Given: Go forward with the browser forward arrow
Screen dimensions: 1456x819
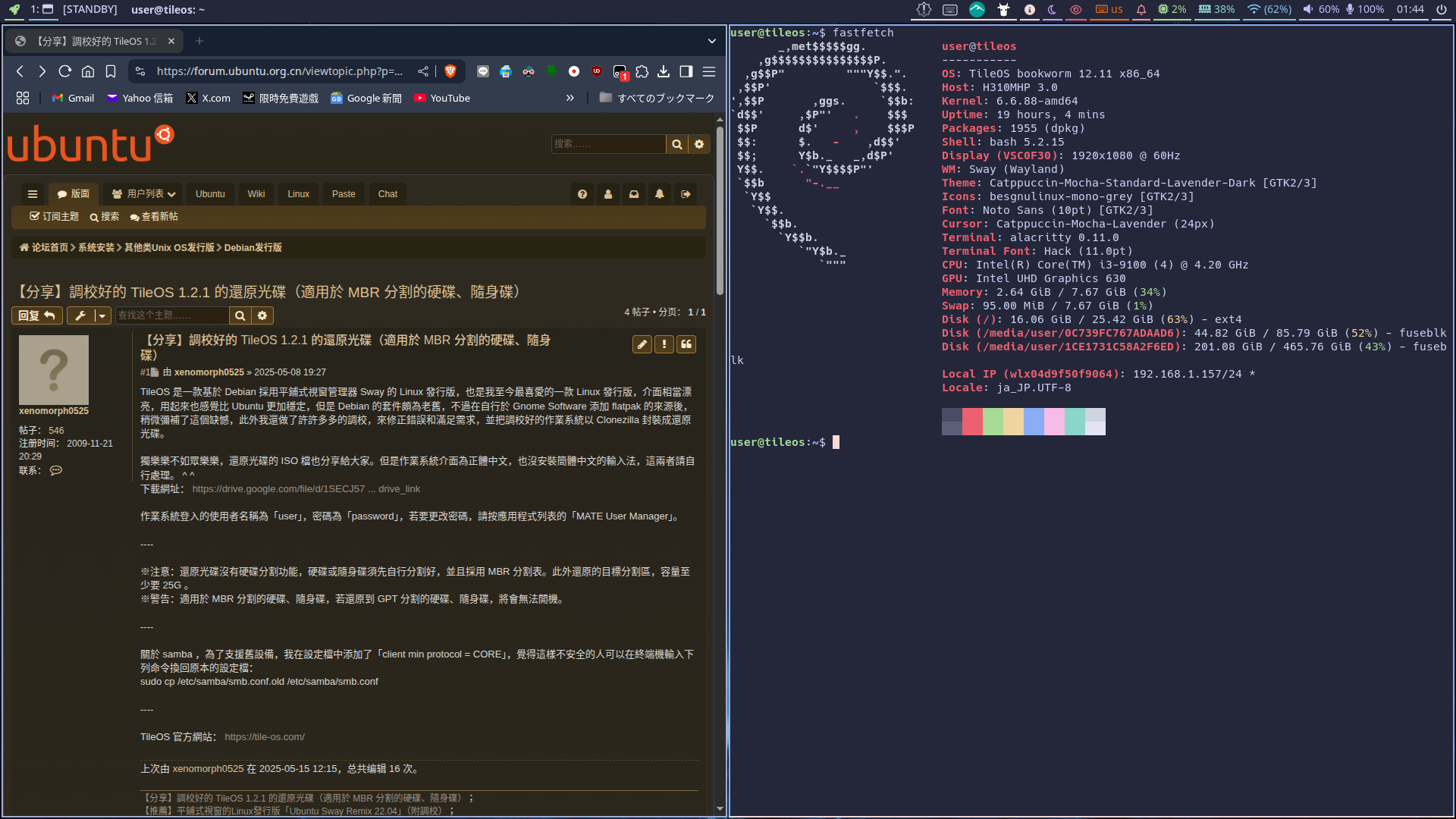Looking at the screenshot, I should coord(42,71).
